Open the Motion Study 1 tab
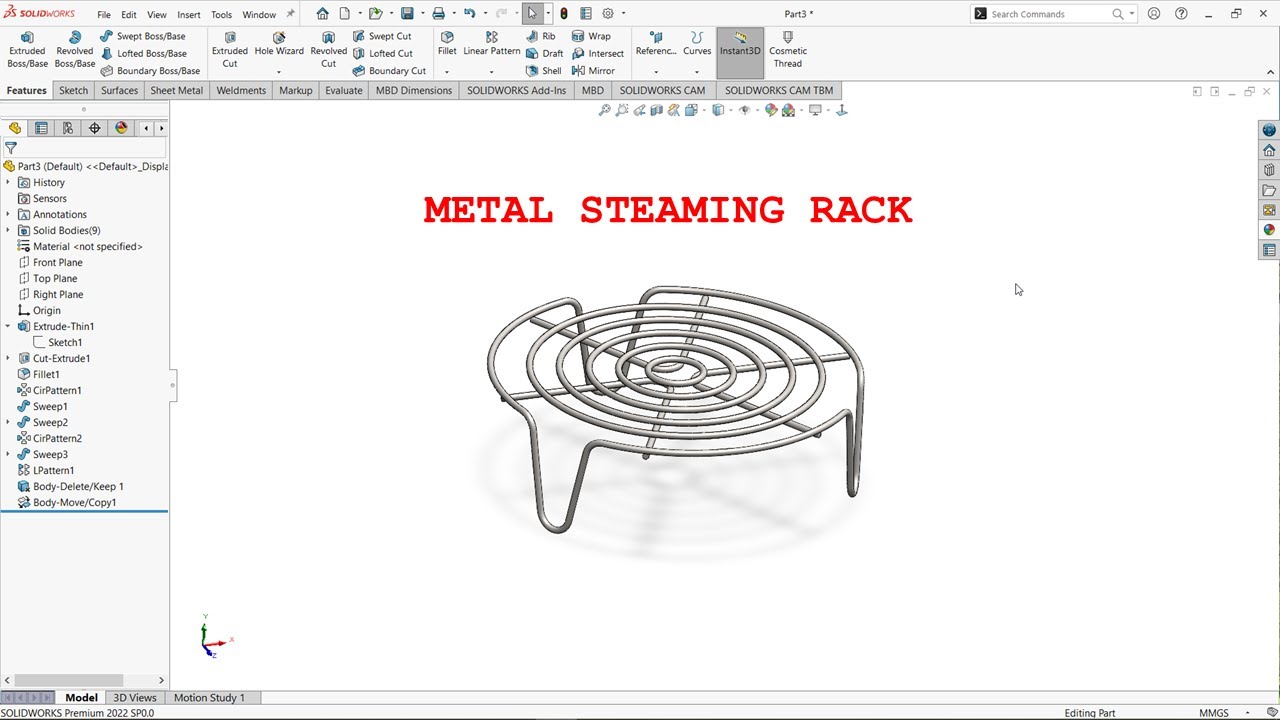 tap(209, 697)
